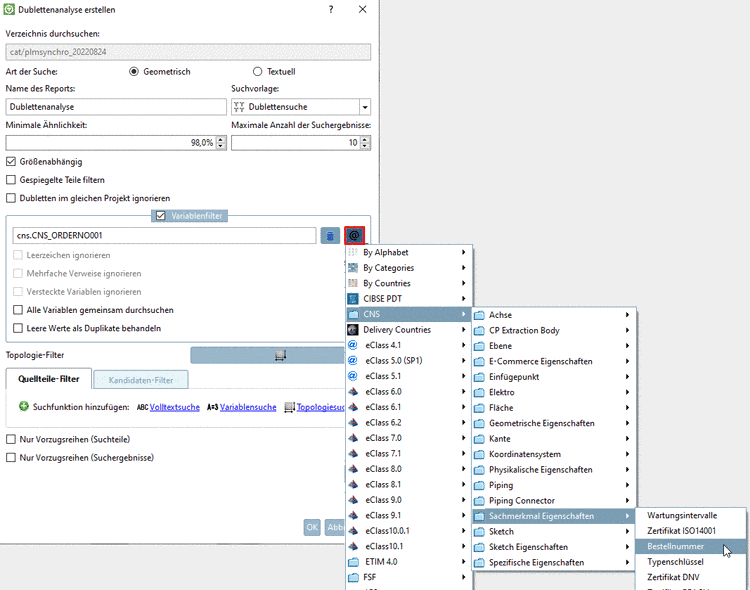
Task: Click the cns.CNS_ORDERNO001 variable field
Action: (x=164, y=235)
